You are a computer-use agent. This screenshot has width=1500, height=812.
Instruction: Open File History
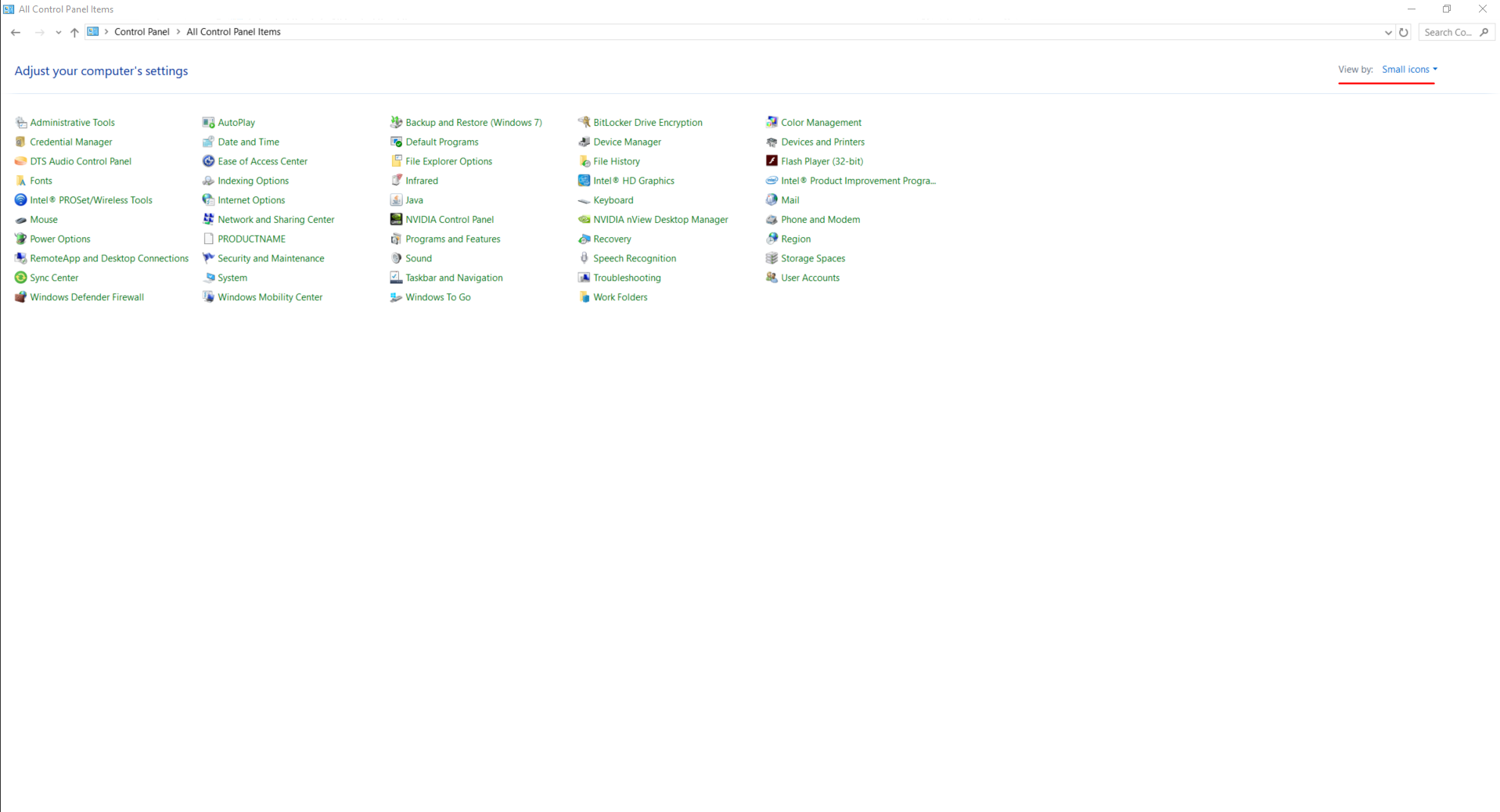616,162
